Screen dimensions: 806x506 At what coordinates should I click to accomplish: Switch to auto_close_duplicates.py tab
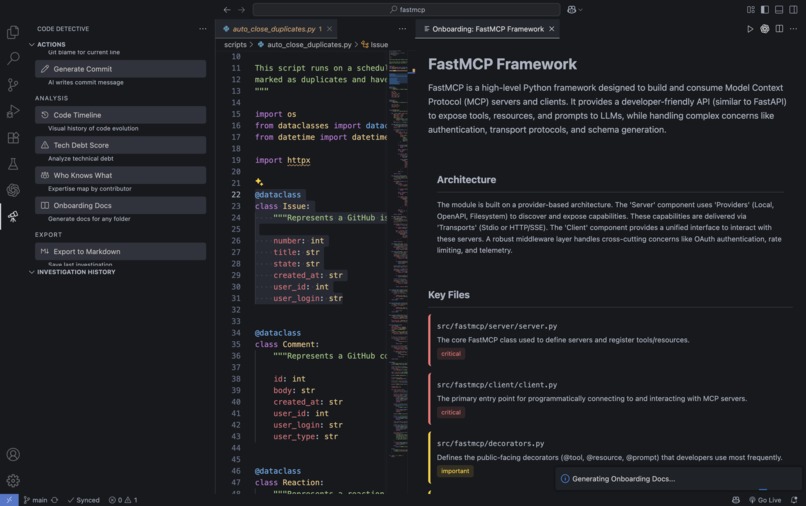(273, 29)
